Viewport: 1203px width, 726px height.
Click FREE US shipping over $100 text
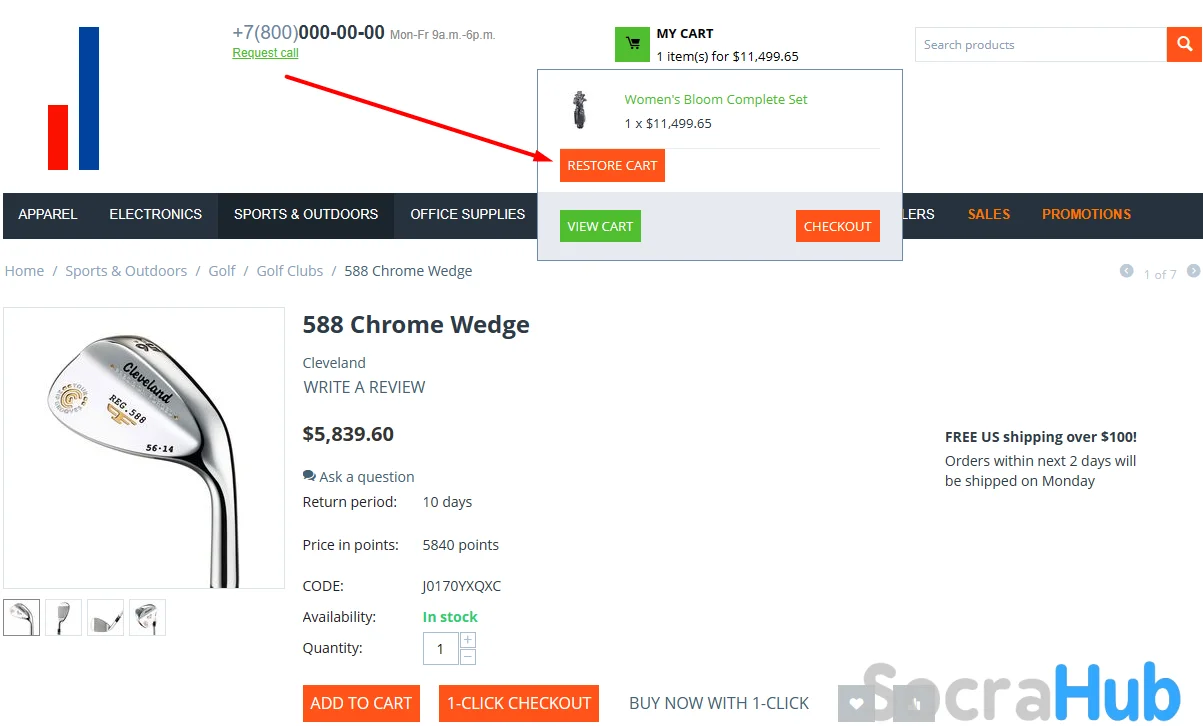(1041, 437)
